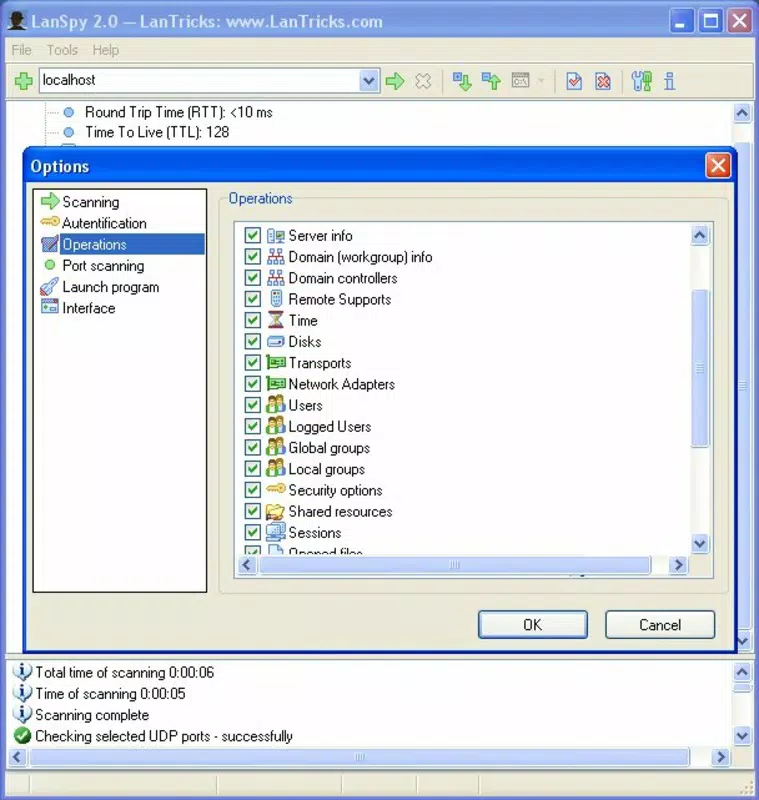
Task: Close the Options dialog
Action: coord(718,166)
